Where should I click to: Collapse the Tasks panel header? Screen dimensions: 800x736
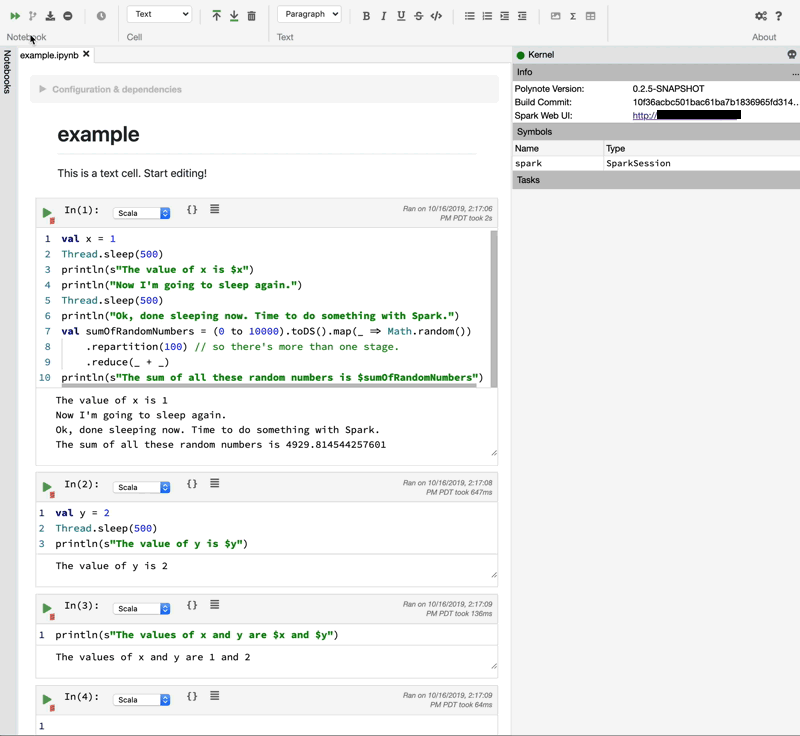(x=656, y=180)
